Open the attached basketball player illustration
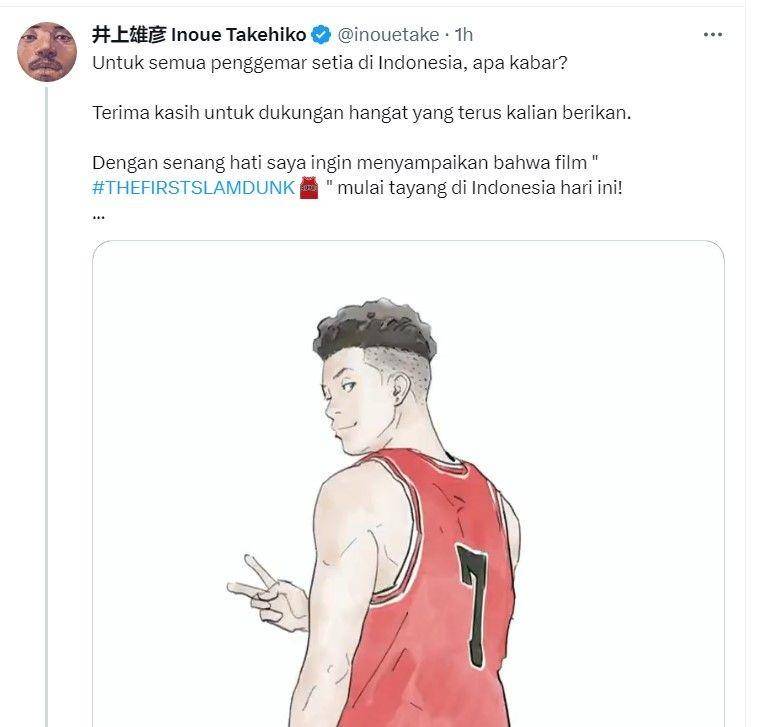Image resolution: width=774 pixels, height=727 pixels. tap(408, 484)
